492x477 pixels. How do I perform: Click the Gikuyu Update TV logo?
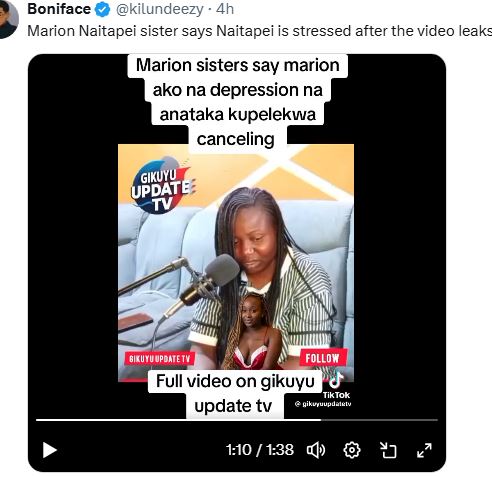tap(161, 186)
